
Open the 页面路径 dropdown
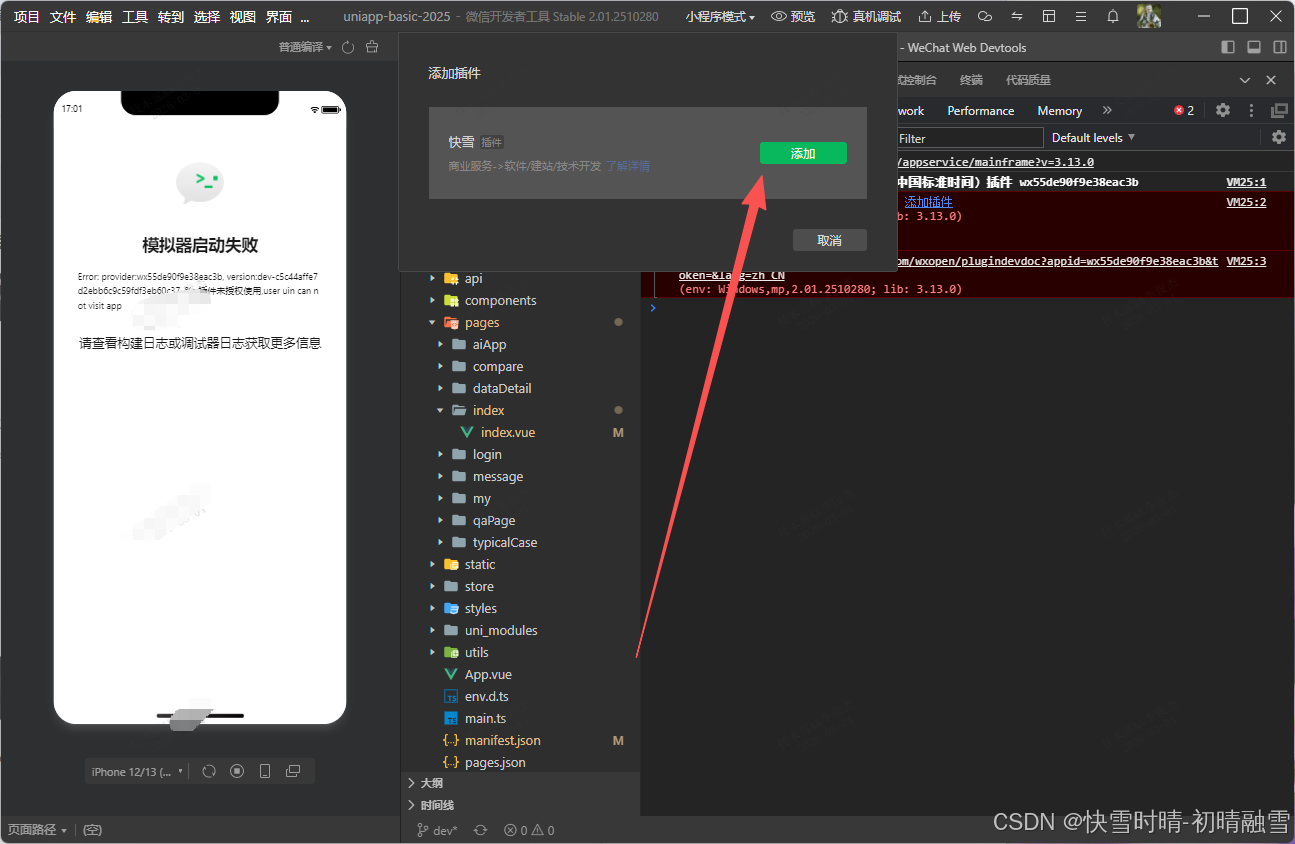(x=38, y=830)
